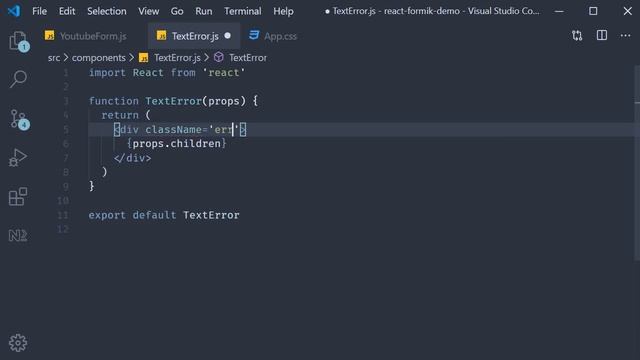Maximize the VS Code window
The width and height of the screenshot is (640, 360).
(x=593, y=11)
